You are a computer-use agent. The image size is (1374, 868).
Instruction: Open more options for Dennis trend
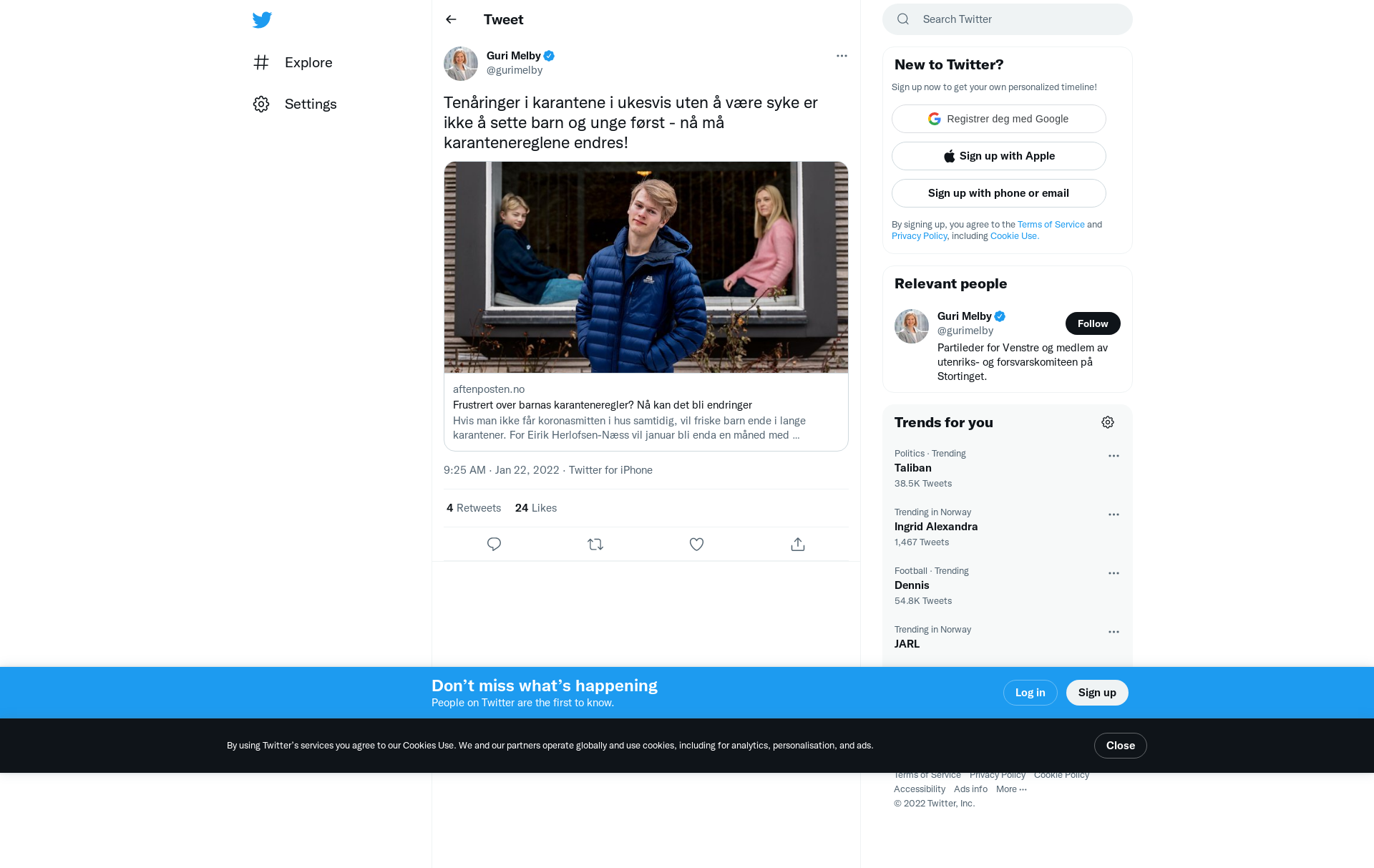(x=1114, y=573)
